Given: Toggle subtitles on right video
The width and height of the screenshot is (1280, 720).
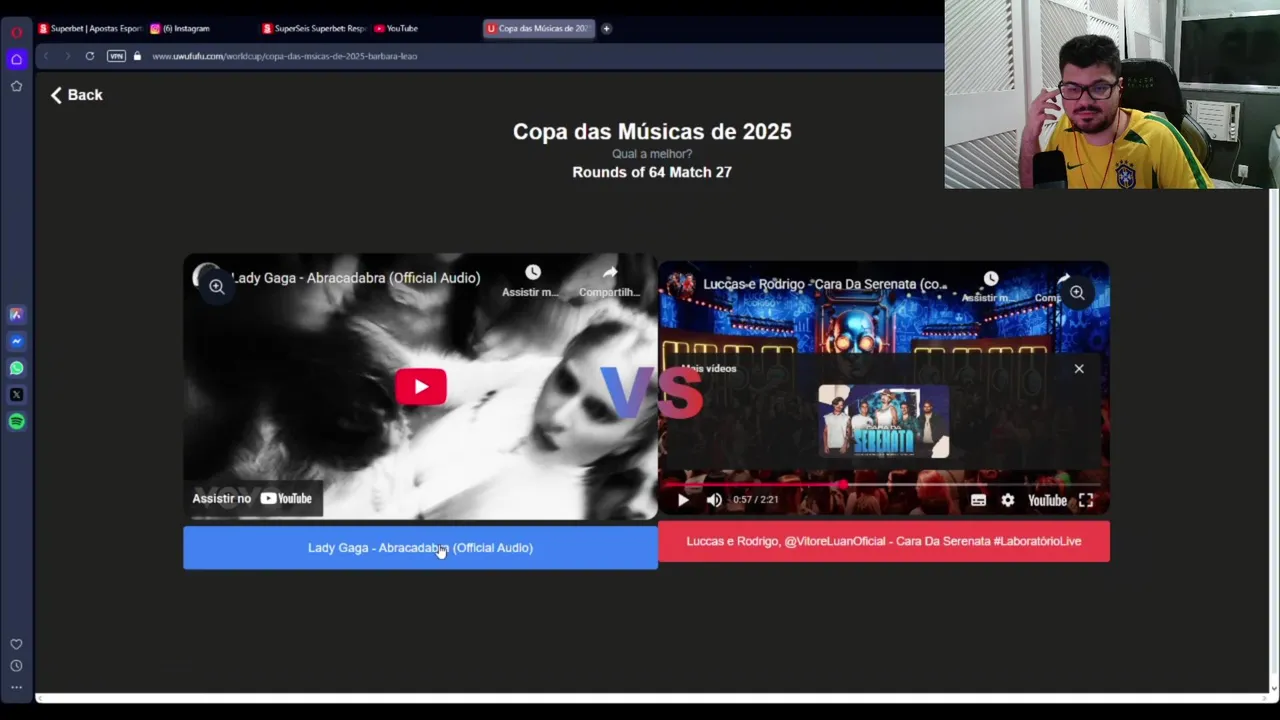Looking at the screenshot, I should point(978,500).
